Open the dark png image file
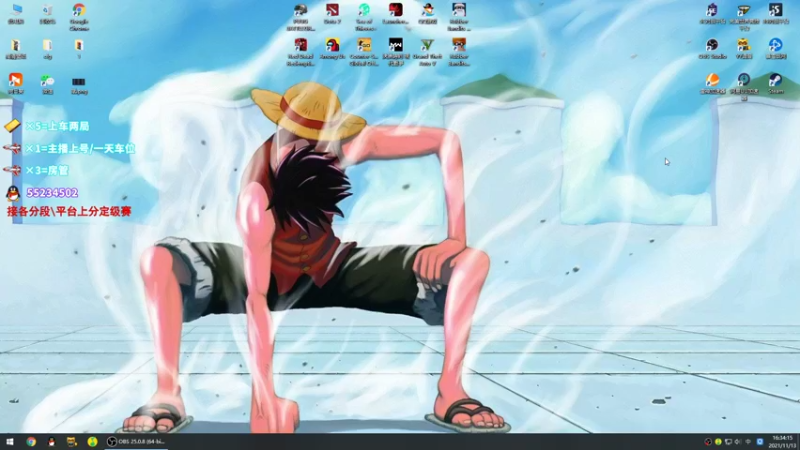Screen dimensions: 800x450 [x=79, y=85]
